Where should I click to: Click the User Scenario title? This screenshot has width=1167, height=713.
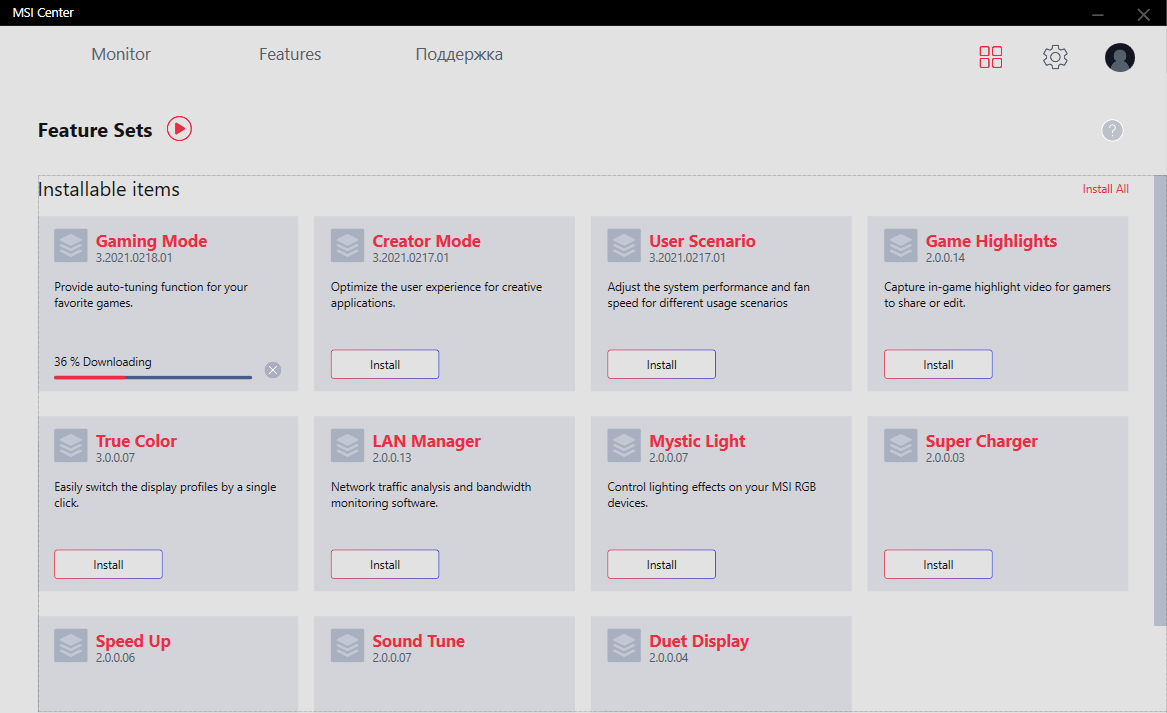click(x=702, y=241)
